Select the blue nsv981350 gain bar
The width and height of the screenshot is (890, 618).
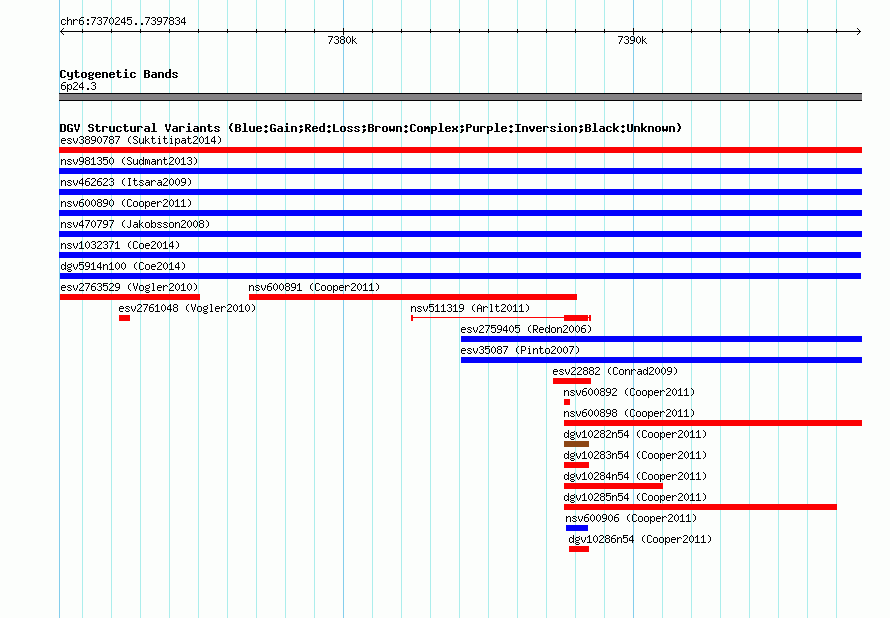click(460, 171)
